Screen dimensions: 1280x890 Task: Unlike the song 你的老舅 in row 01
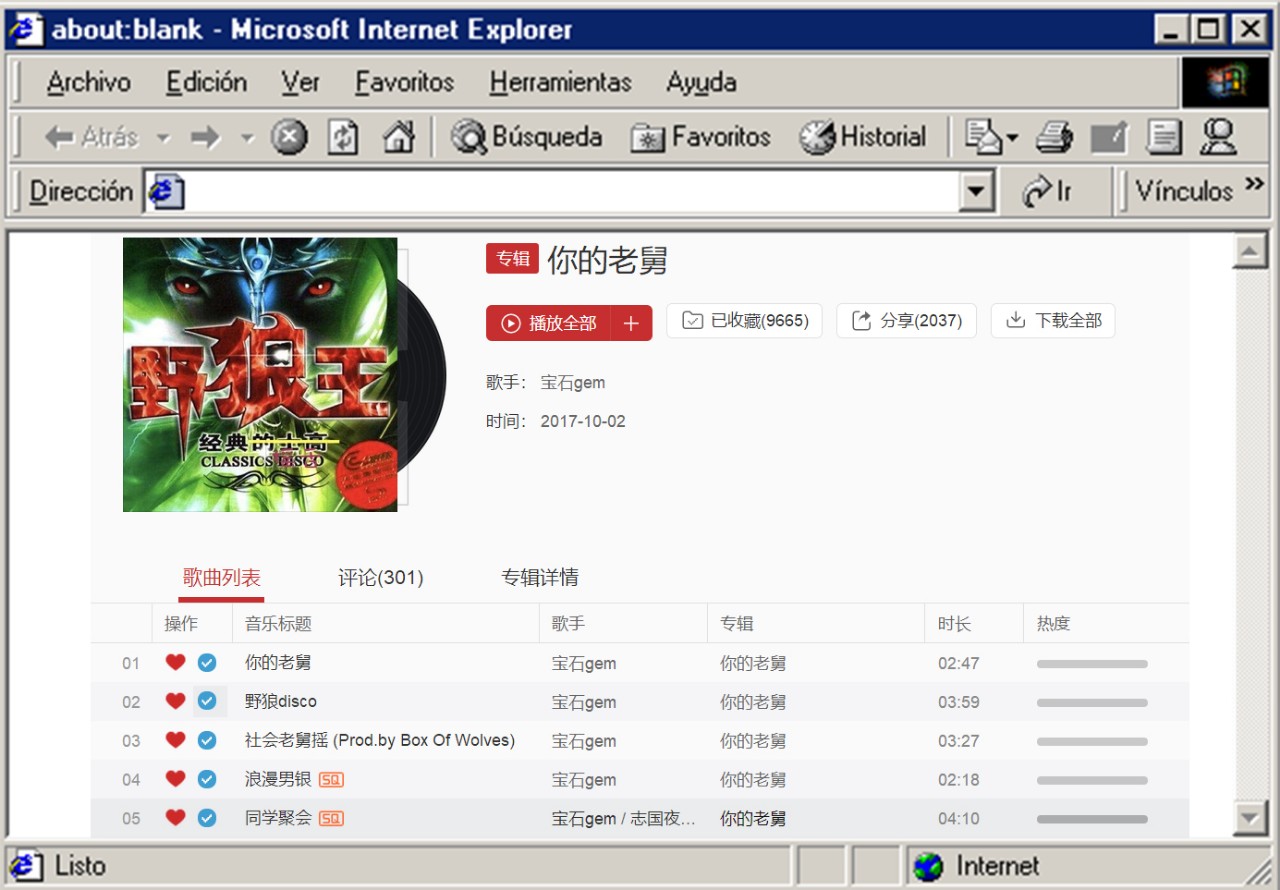176,662
